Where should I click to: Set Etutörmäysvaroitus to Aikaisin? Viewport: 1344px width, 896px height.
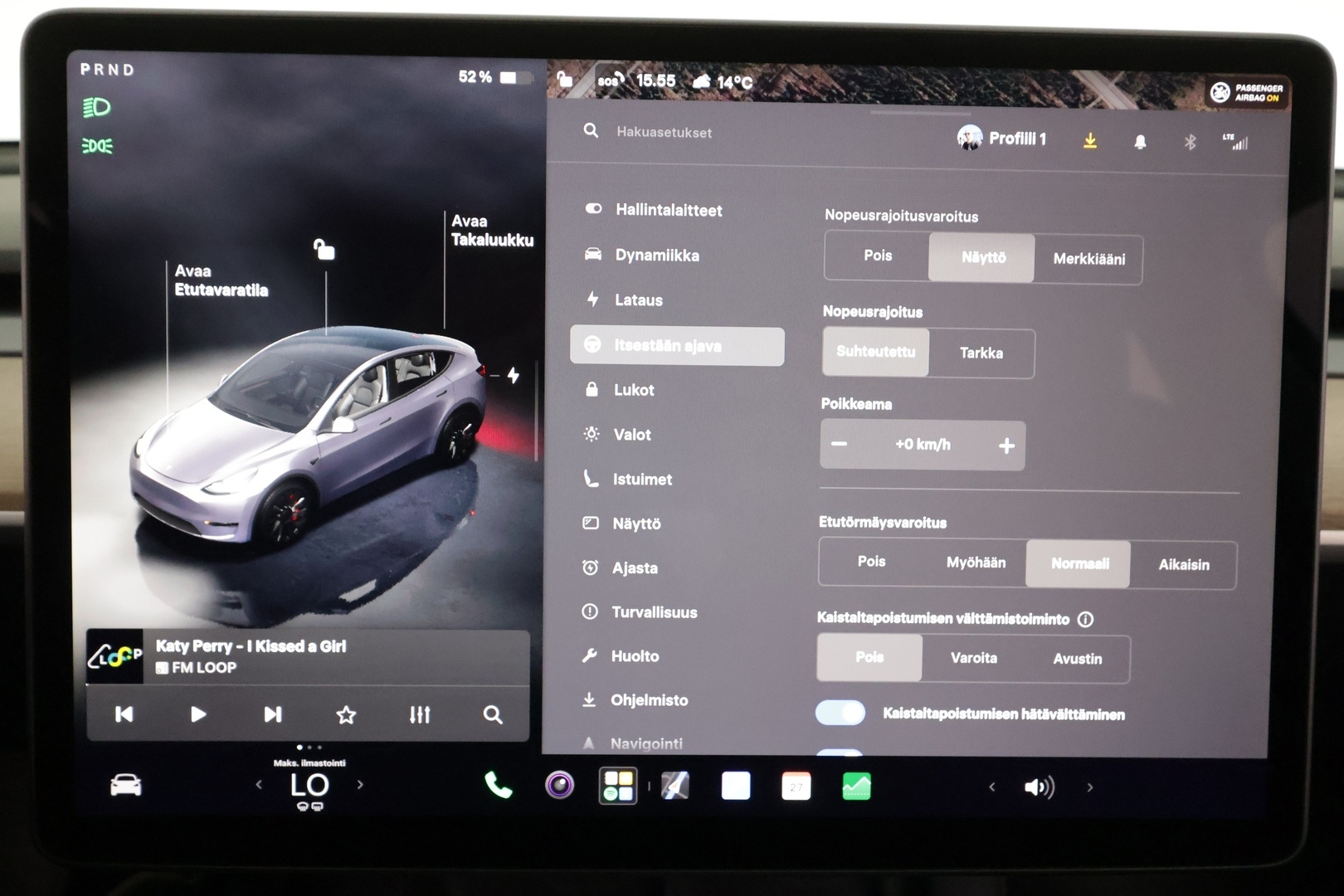1183,565
